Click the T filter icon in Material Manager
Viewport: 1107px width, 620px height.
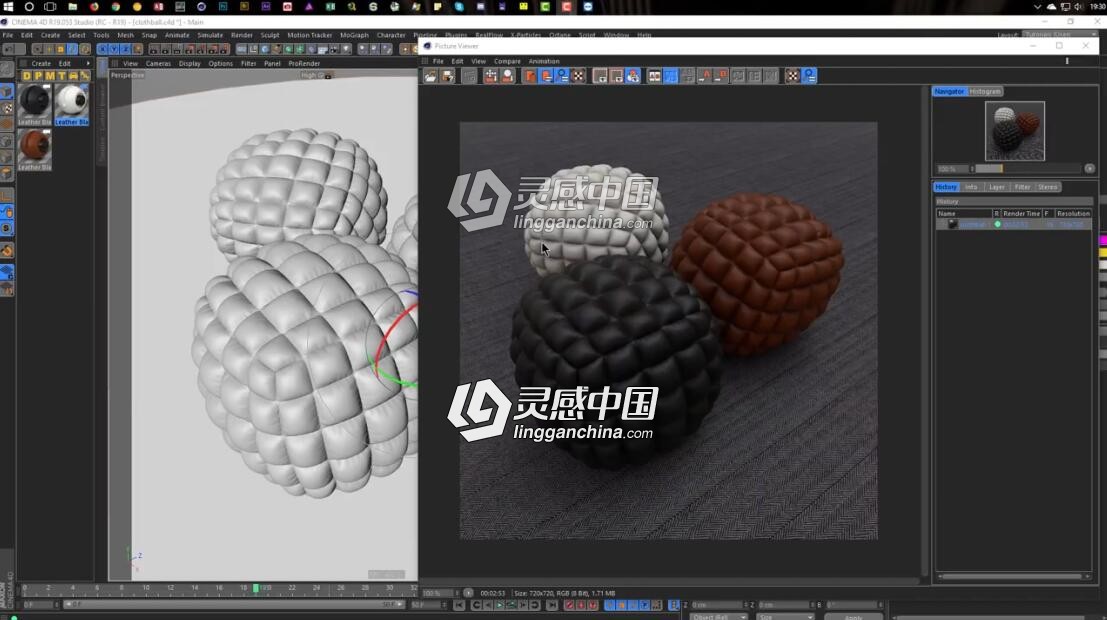(61, 76)
